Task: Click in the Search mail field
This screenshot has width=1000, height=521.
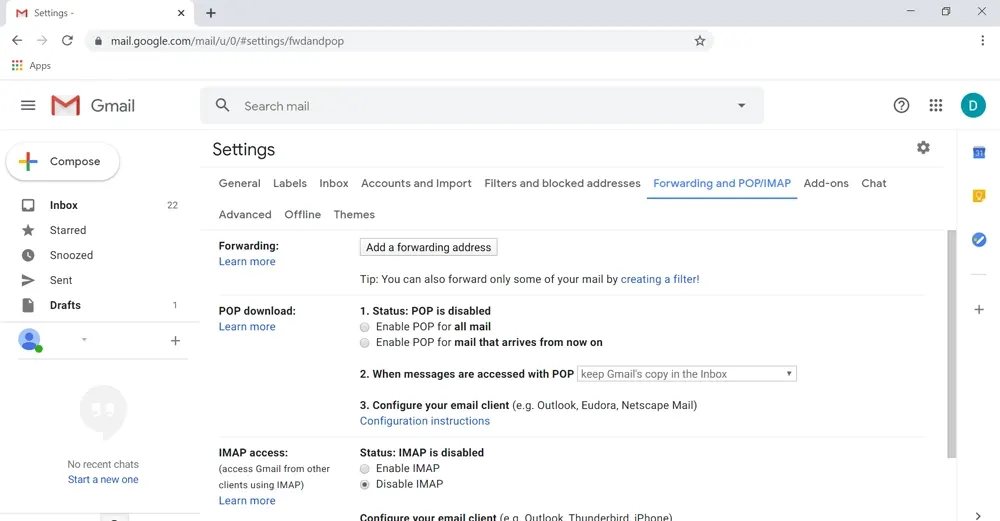Action: 482,106
